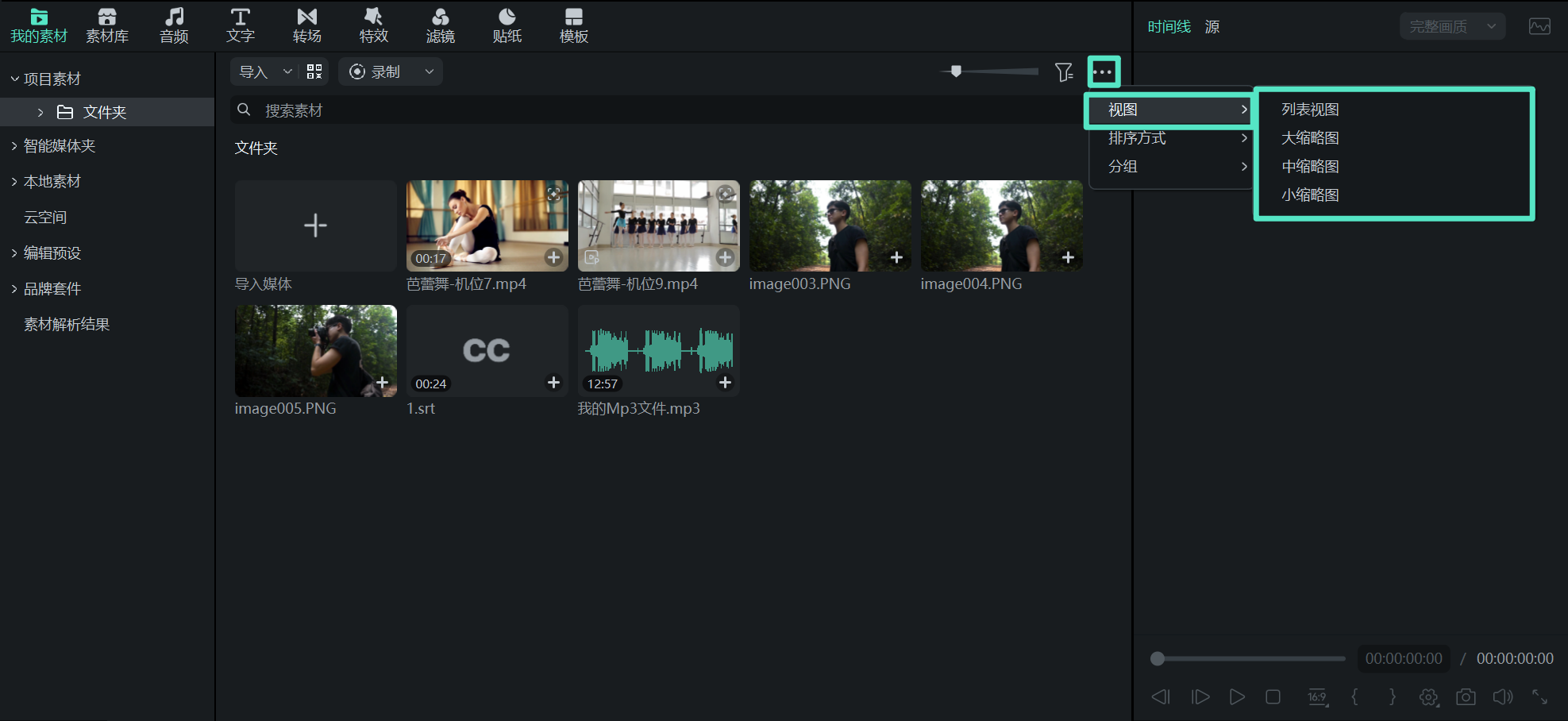Switch to 我的素材 tab
Image resolution: width=1568 pixels, height=721 pixels.
[39, 26]
